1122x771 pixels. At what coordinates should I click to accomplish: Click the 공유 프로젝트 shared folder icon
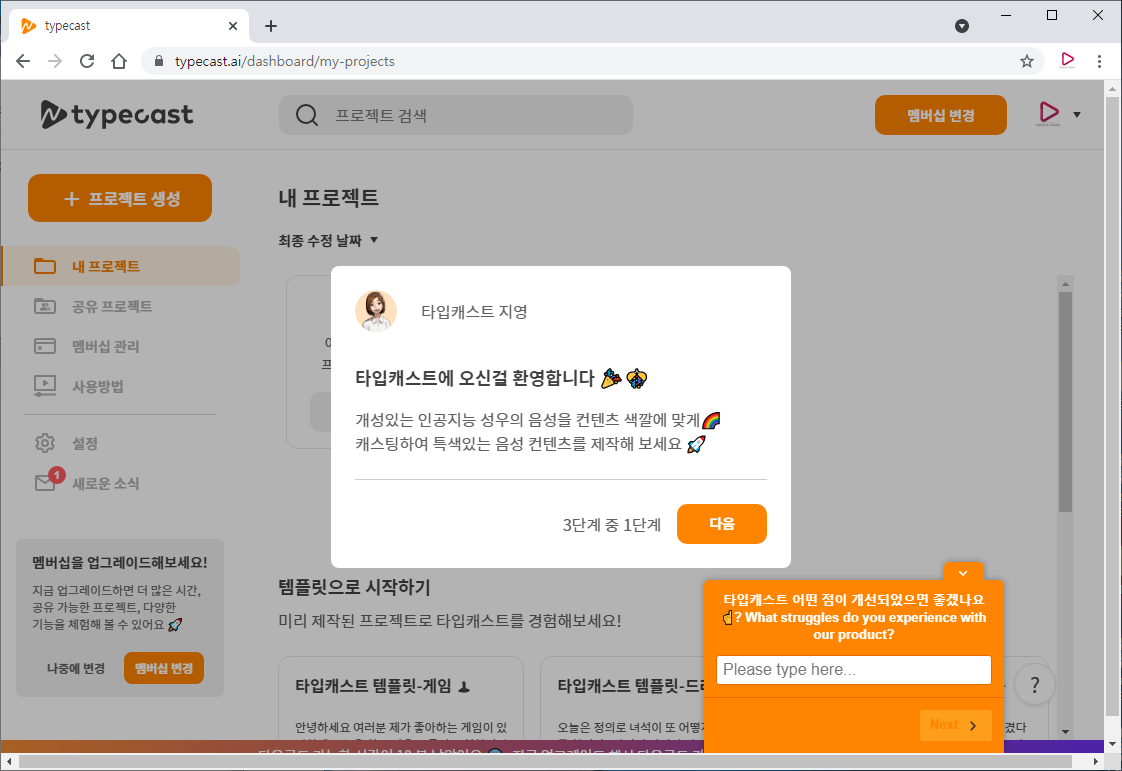pyautogui.click(x=45, y=306)
